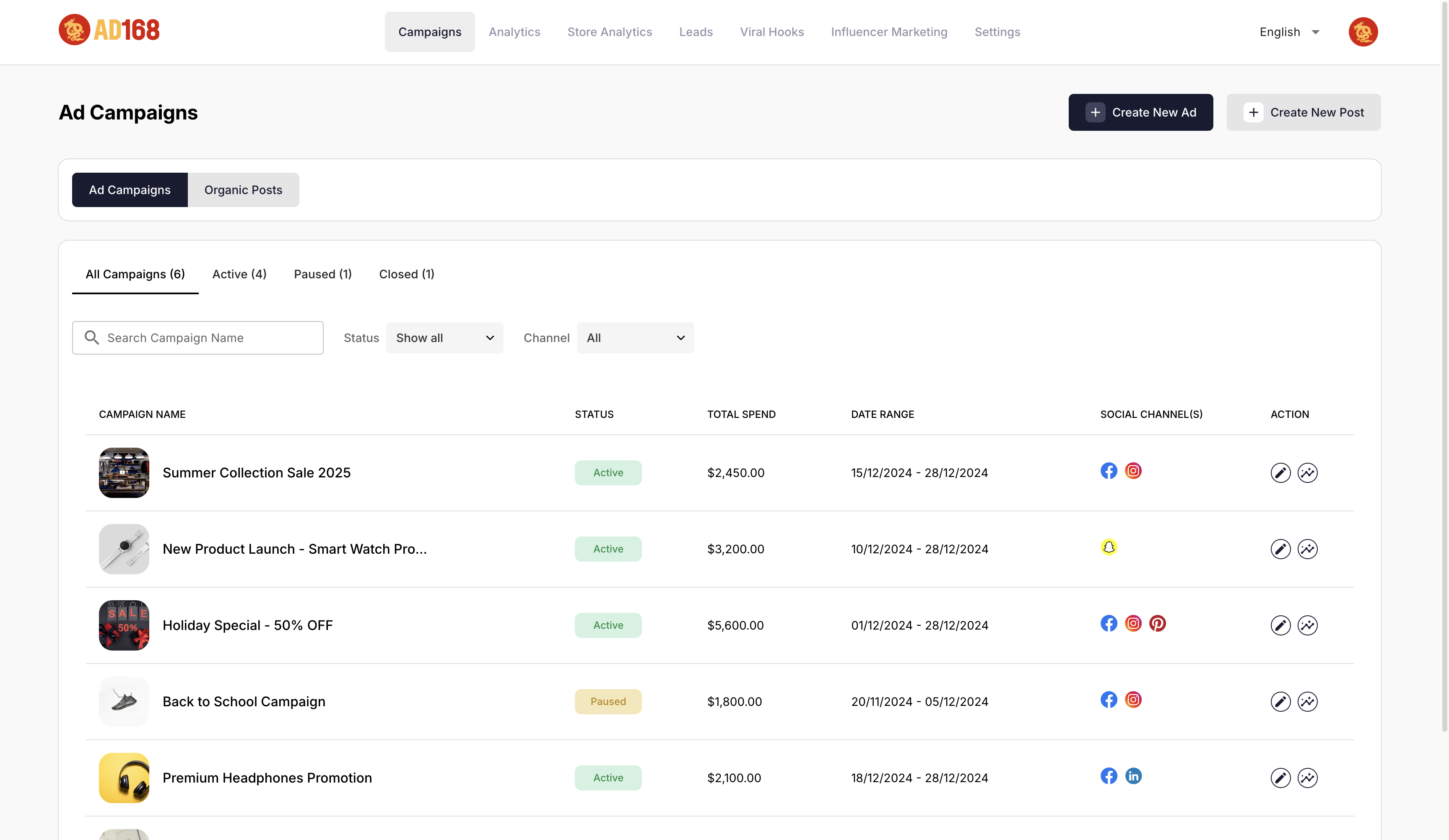This screenshot has height=840, width=1449.
Task: Open analytics for Back to School Campaign
Action: coord(1307,701)
